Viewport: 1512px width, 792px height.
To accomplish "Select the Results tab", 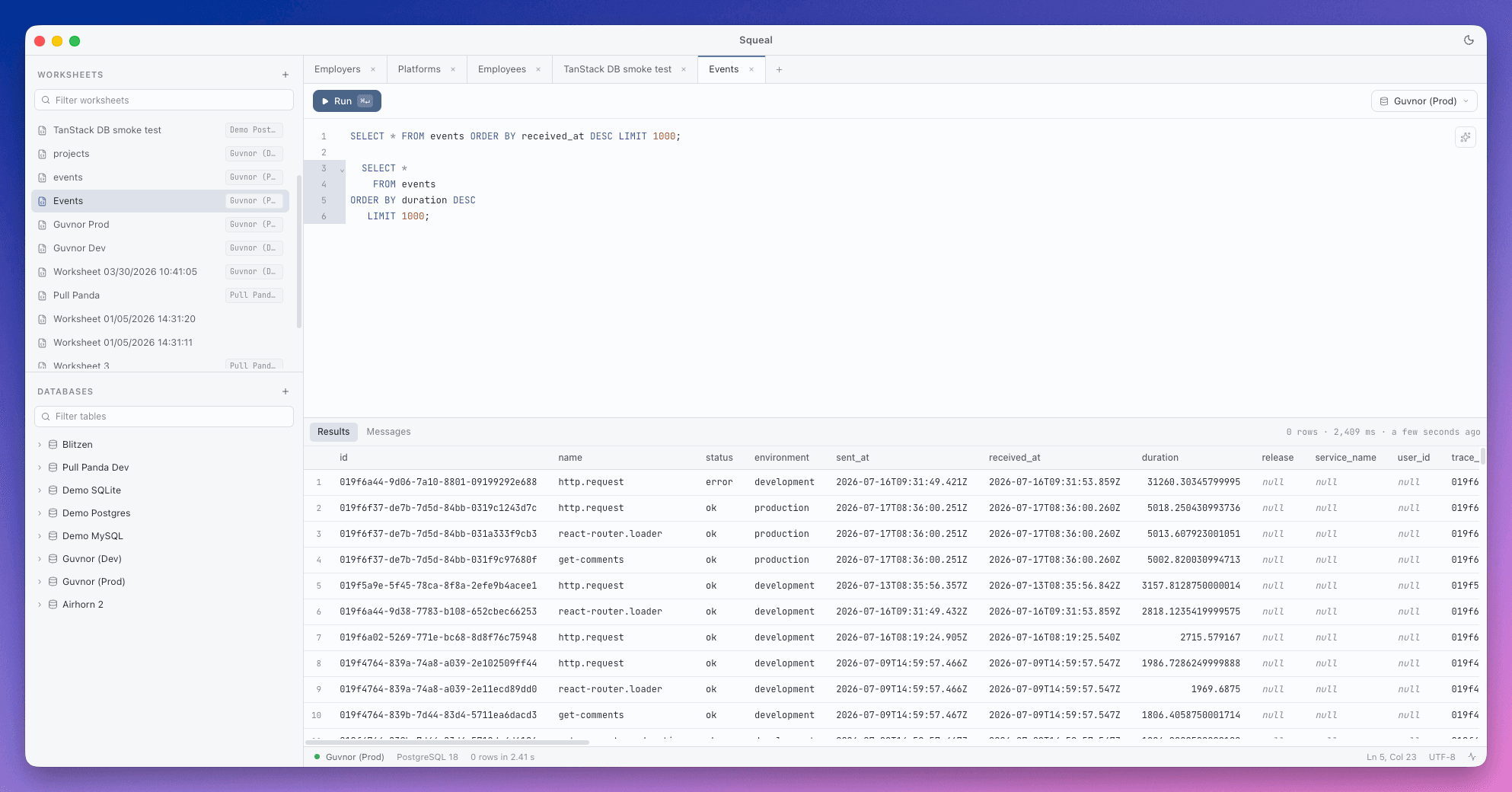I will coord(333,432).
